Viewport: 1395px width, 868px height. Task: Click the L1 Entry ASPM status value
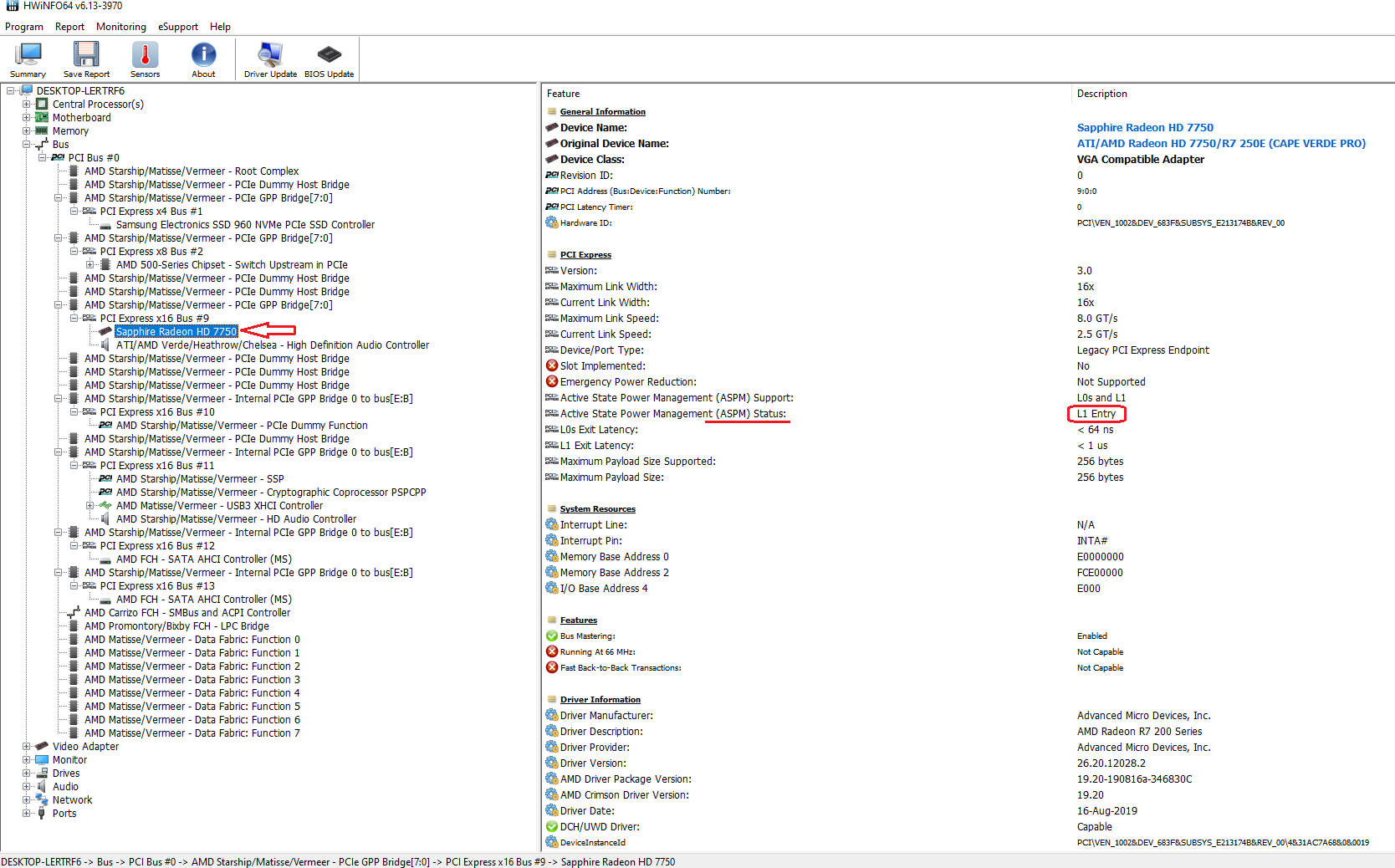[1096, 414]
